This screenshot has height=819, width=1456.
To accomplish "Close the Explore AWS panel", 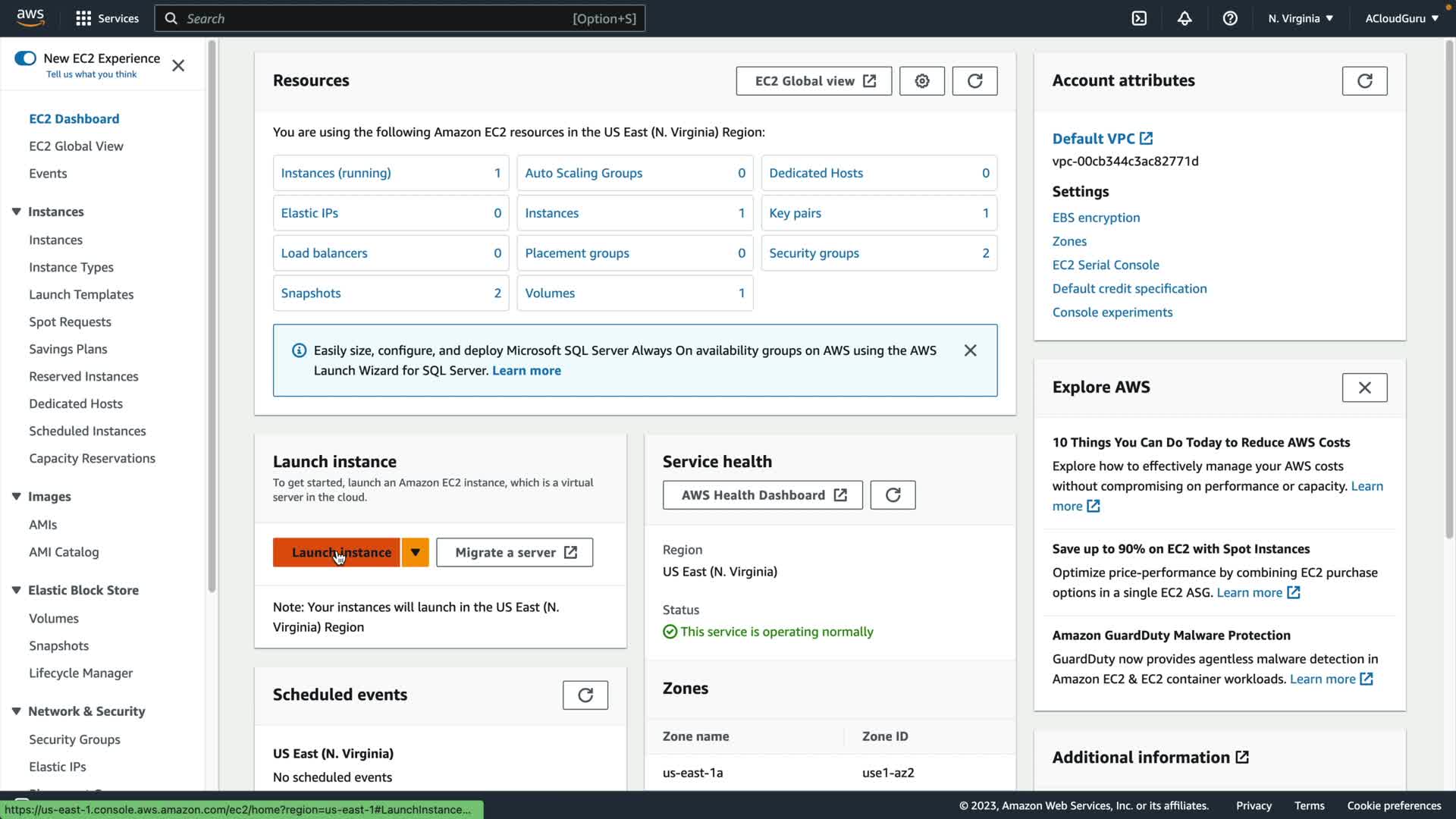I will 1364,388.
